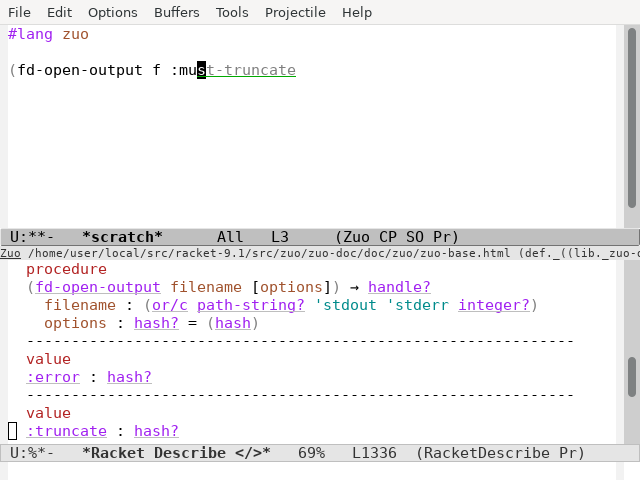Screen dimensions: 640x480
Task: Follow the fd-open-output link
Action: click(x=98, y=287)
